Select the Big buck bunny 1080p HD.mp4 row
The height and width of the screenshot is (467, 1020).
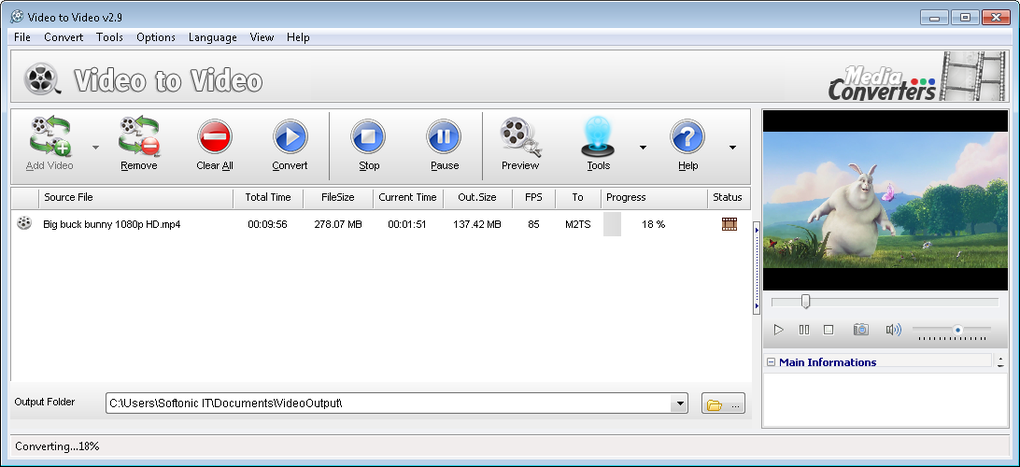pyautogui.click(x=112, y=224)
